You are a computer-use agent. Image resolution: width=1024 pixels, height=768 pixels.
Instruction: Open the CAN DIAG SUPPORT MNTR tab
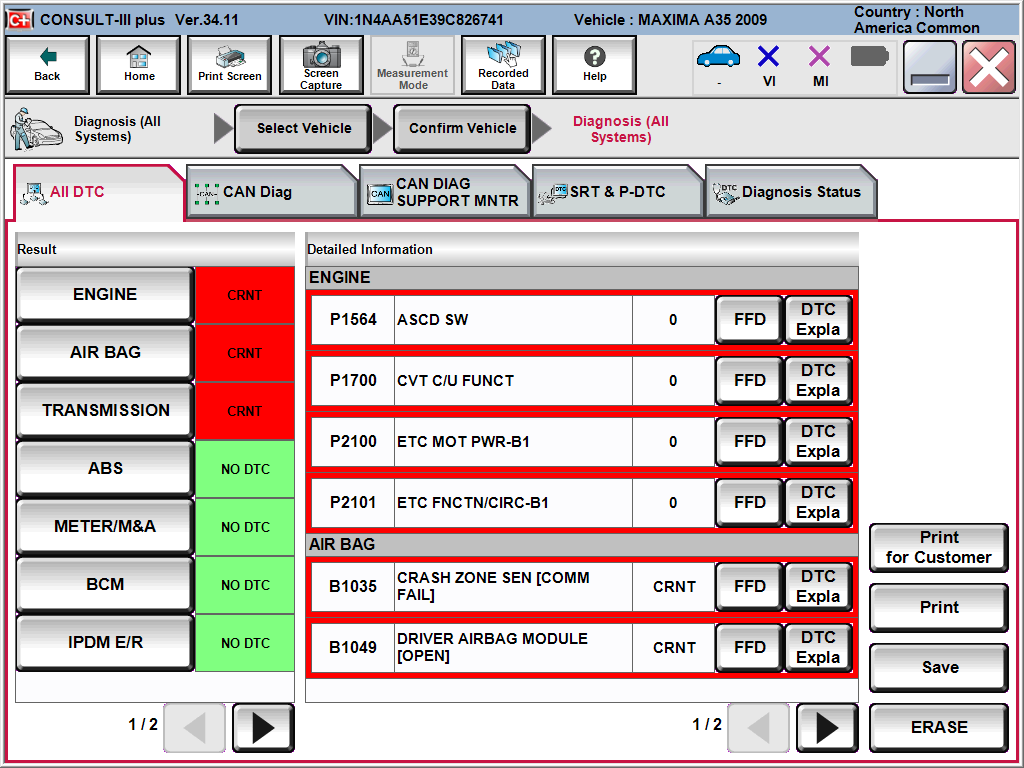(445, 192)
